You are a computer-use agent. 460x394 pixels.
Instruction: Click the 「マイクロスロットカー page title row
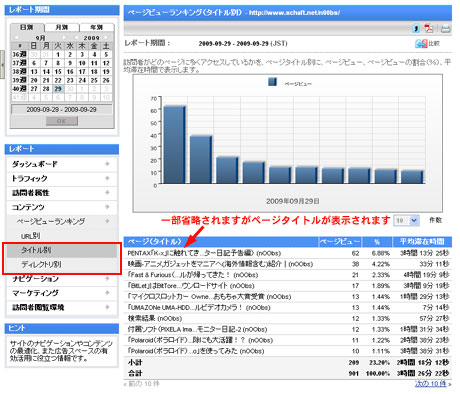[x=209, y=297]
